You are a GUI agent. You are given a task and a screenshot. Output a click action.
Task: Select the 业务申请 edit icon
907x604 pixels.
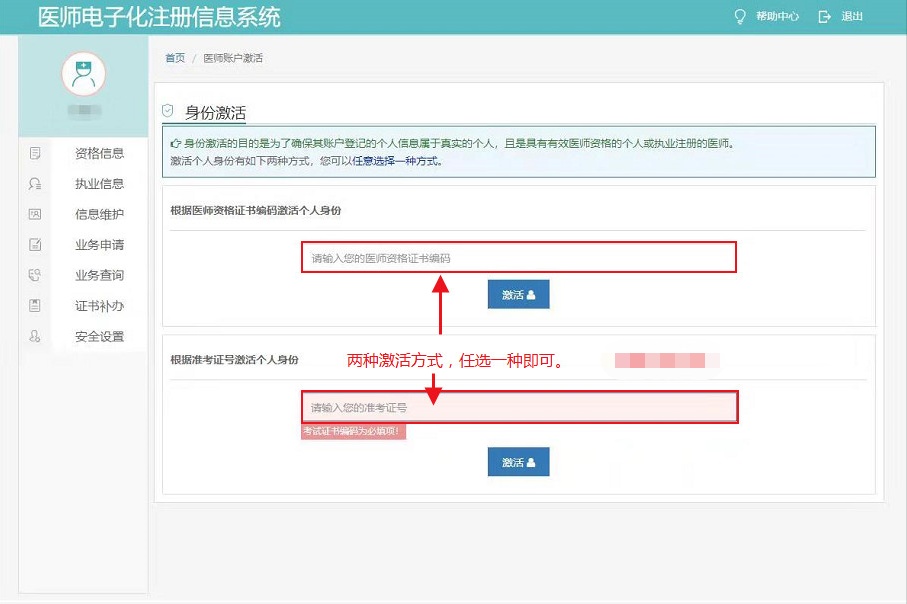(34, 244)
